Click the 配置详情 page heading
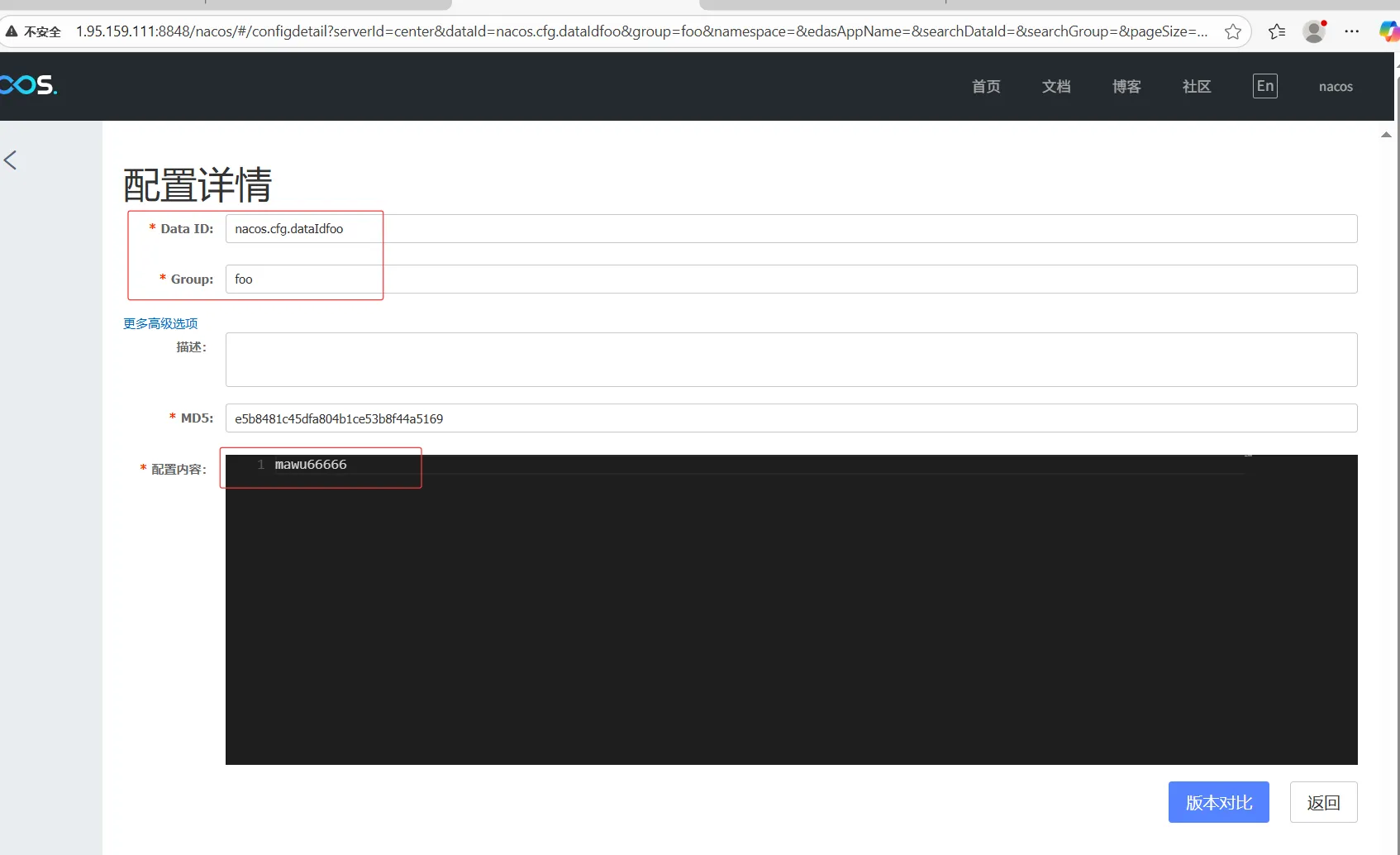Viewport: 1400px width, 855px height. point(198,184)
